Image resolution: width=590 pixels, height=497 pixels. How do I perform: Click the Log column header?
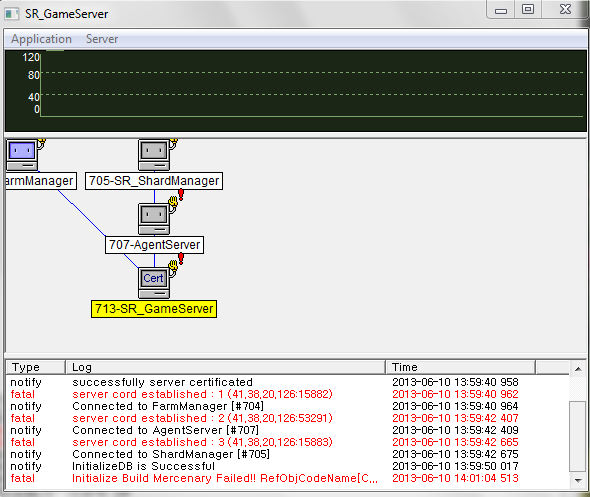pos(225,367)
